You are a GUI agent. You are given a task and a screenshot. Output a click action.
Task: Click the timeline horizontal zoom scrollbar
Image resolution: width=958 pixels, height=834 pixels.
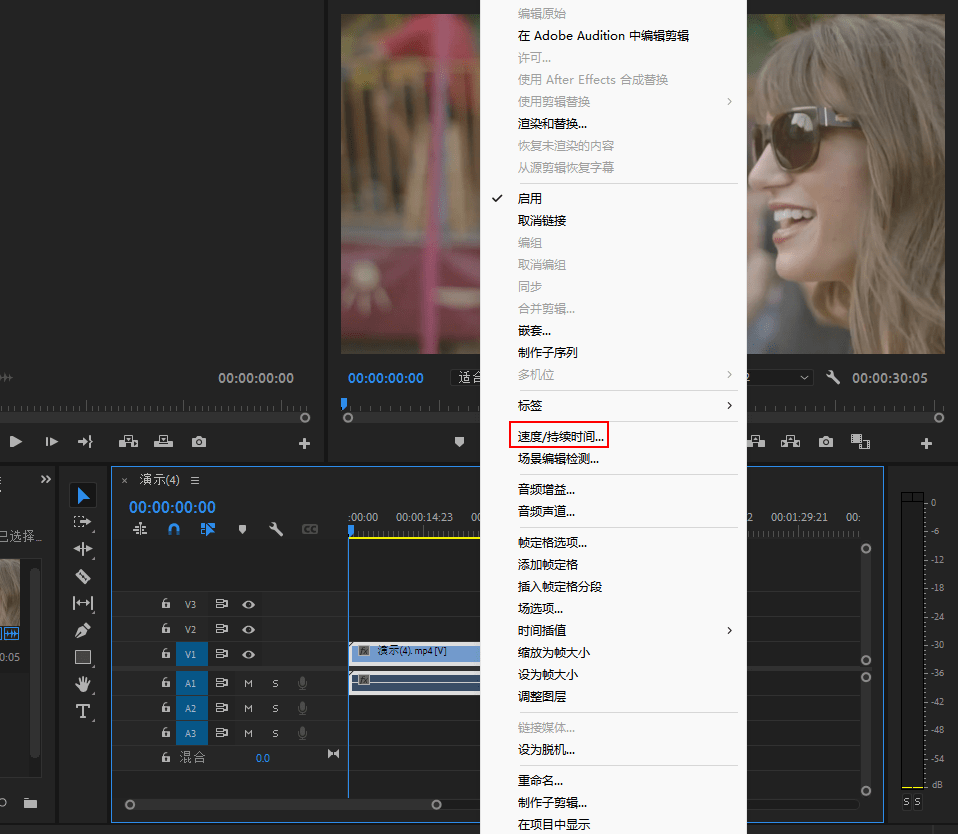(283, 805)
